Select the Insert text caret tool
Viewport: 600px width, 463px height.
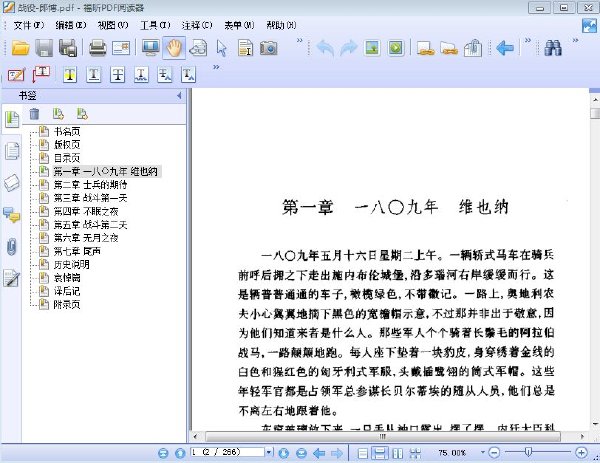click(189, 75)
